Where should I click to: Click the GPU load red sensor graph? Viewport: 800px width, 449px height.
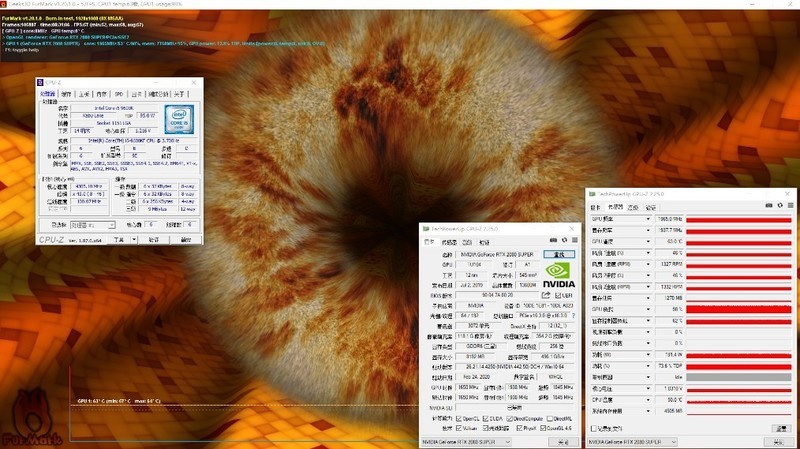[738, 310]
